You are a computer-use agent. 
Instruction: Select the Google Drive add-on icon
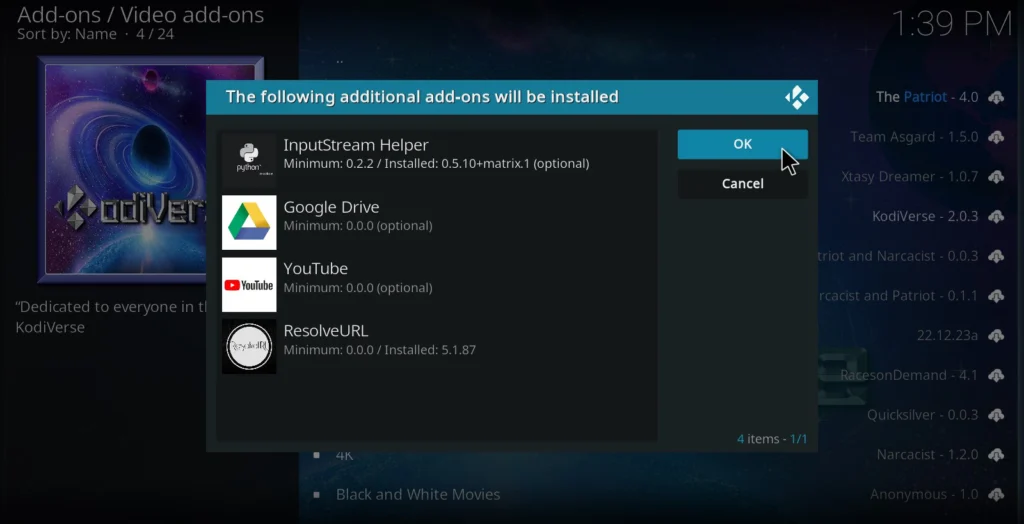[x=249, y=222]
